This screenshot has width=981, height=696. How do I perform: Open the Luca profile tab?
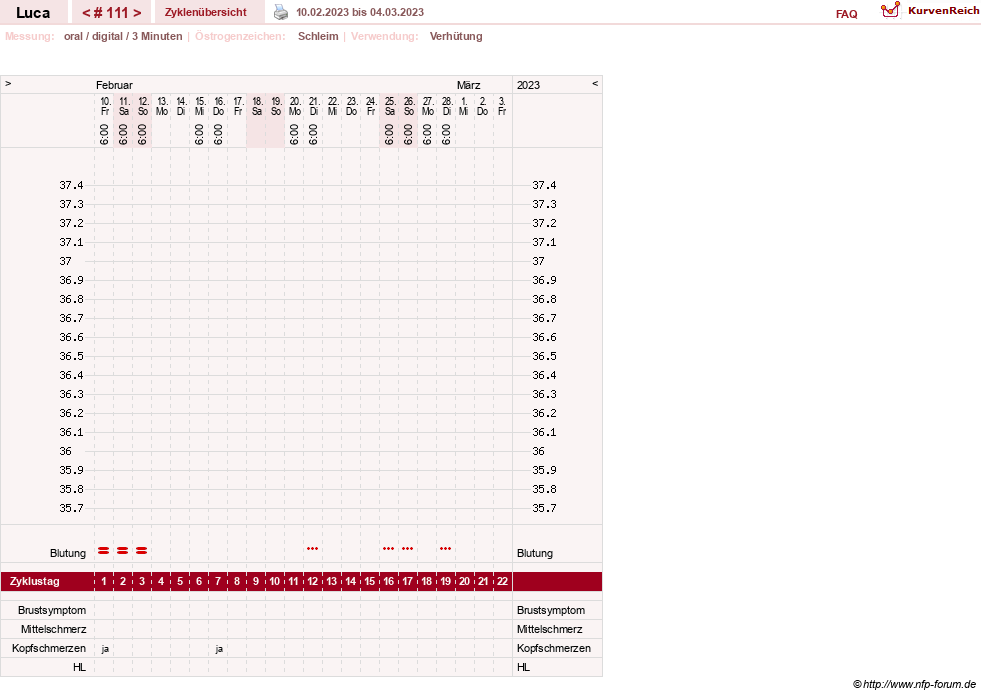pyautogui.click(x=33, y=12)
